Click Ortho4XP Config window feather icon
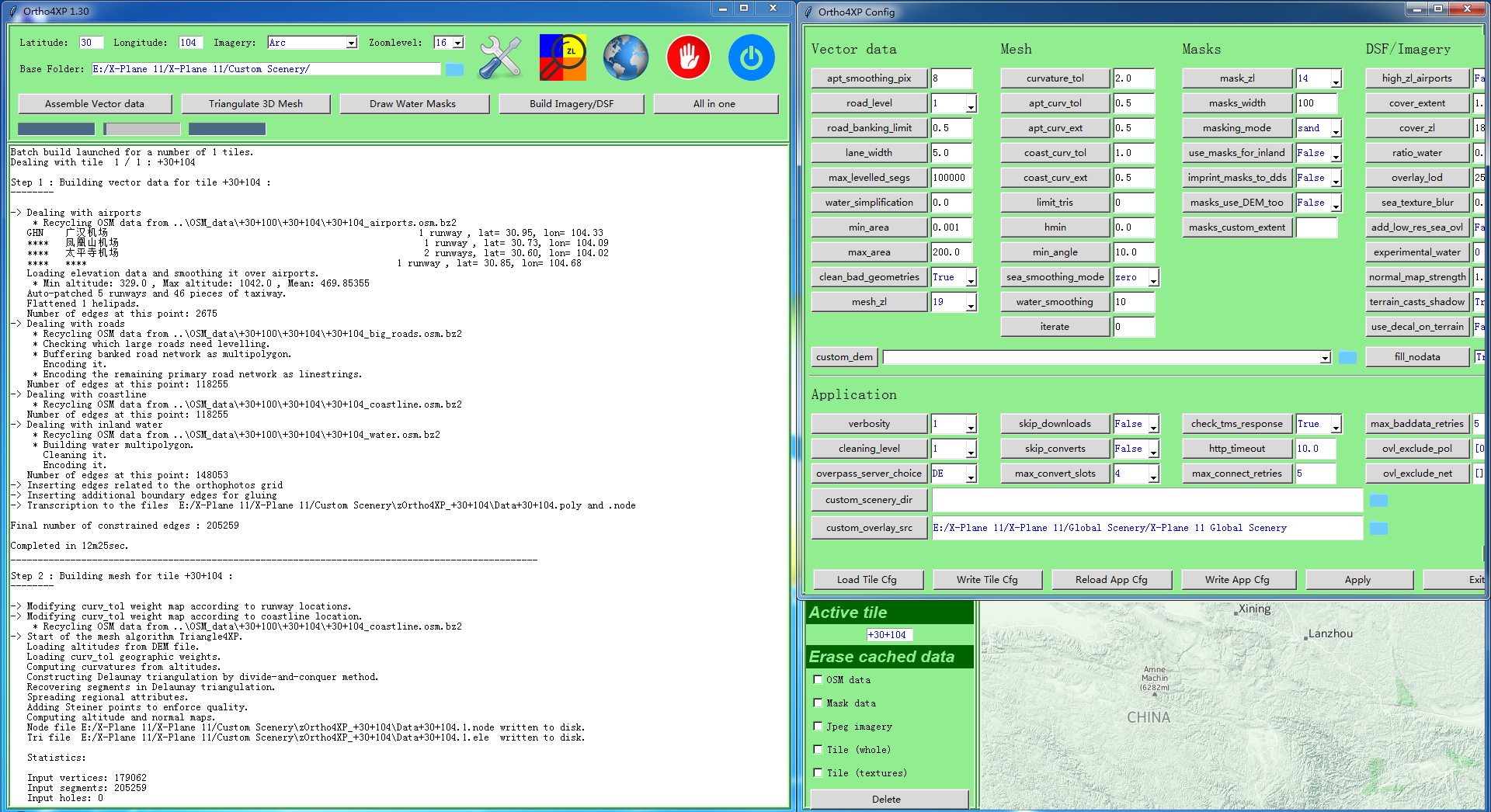This screenshot has width=1491, height=812. (x=808, y=12)
